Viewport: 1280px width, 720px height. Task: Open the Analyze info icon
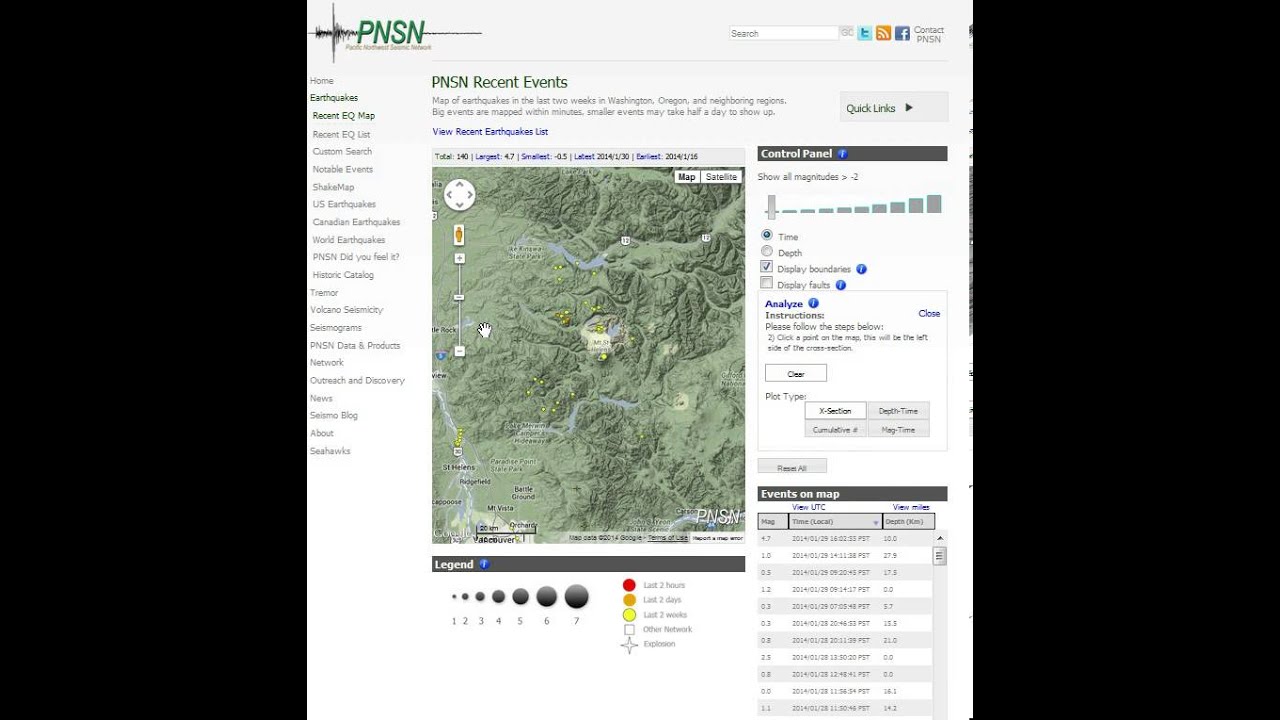click(813, 303)
